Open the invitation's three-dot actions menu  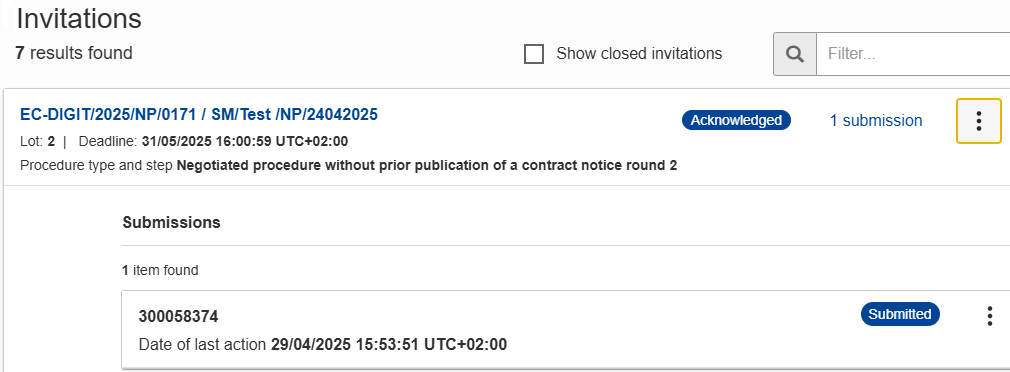tap(978, 121)
